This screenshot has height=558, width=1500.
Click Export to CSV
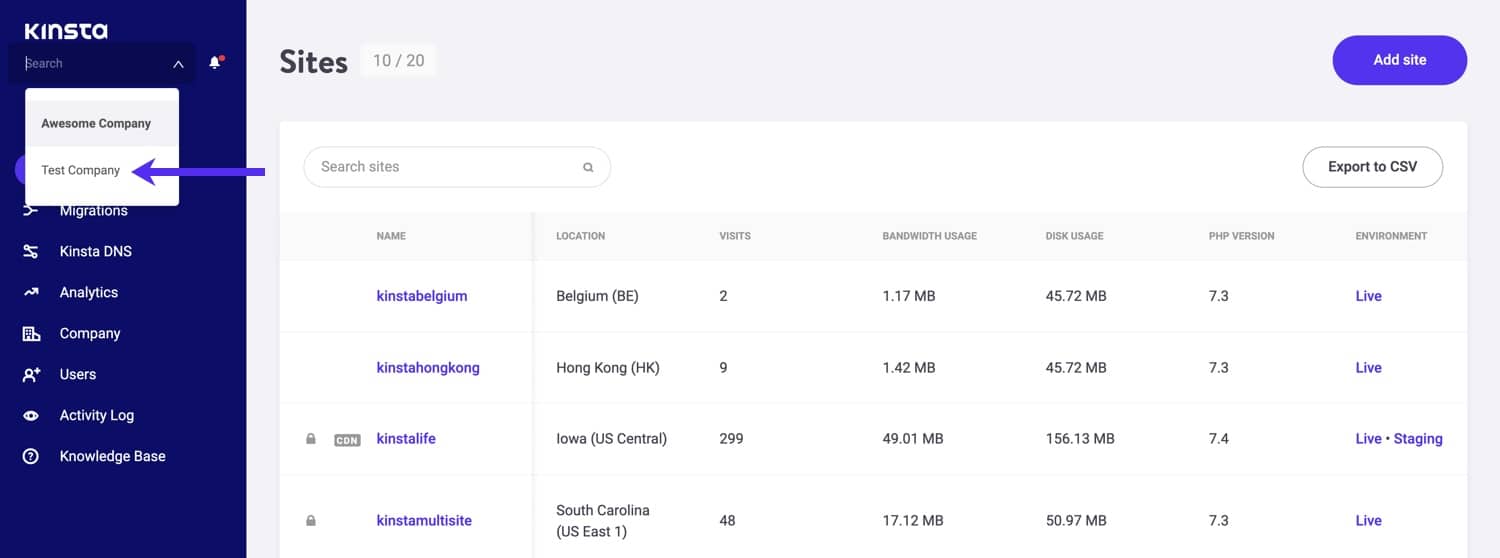point(1372,167)
